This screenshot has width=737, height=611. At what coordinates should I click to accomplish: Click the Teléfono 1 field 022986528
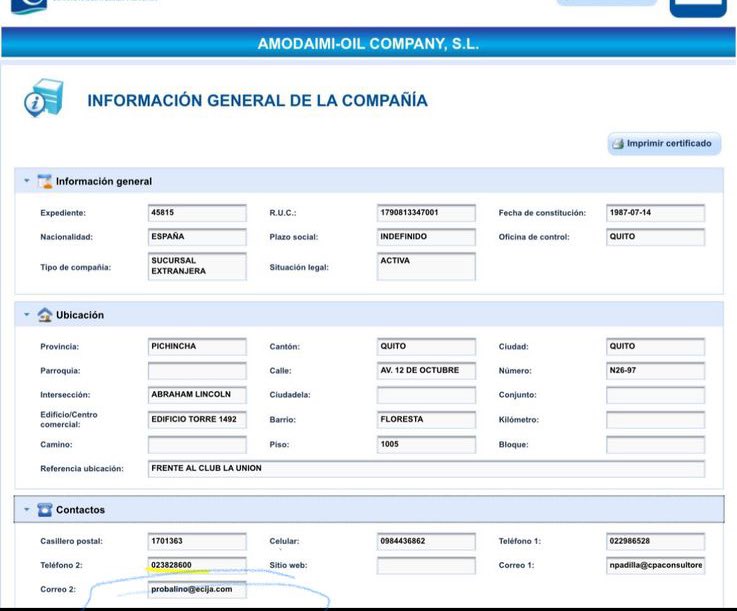pyautogui.click(x=655, y=541)
